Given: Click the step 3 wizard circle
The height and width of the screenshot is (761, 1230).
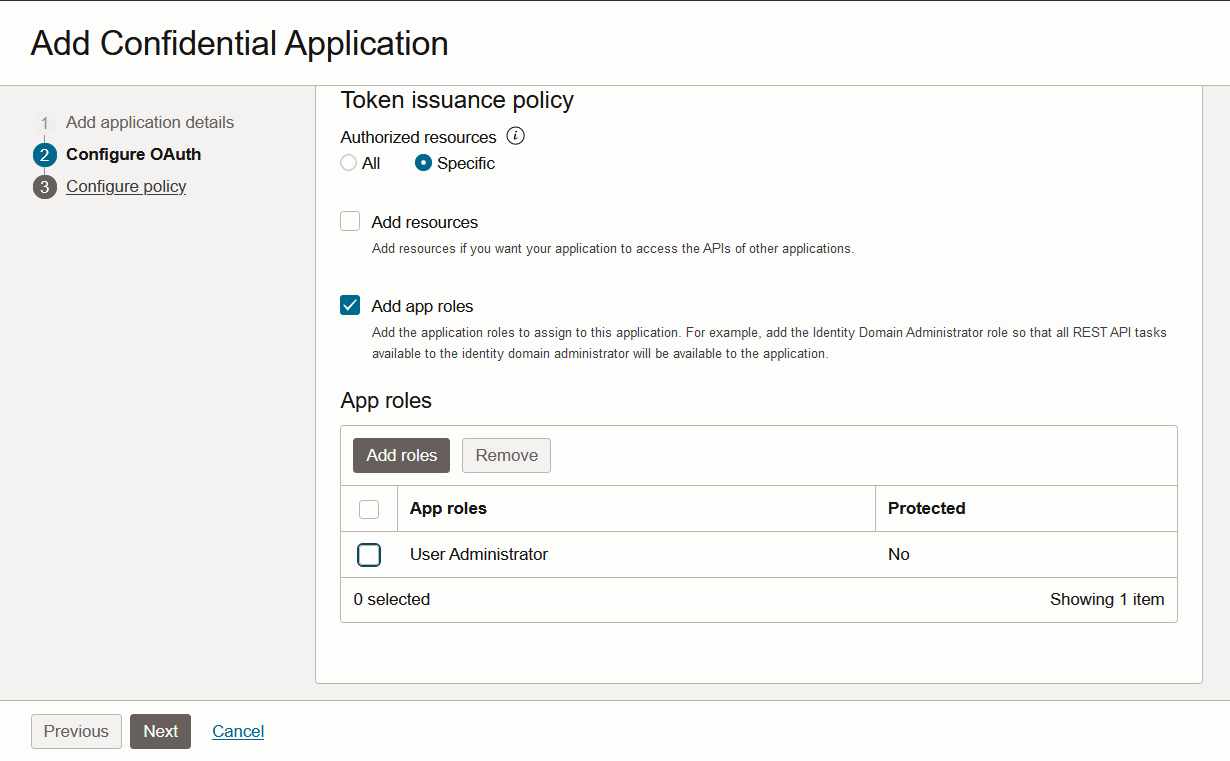Looking at the screenshot, I should (45, 187).
